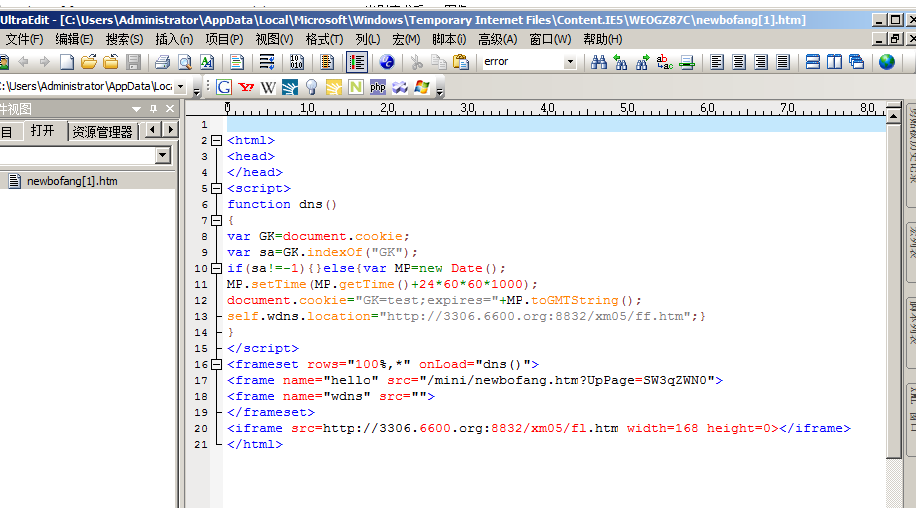This screenshot has width=916, height=508.
Task: Click the globe view-in-browser icon
Action: coord(887,62)
